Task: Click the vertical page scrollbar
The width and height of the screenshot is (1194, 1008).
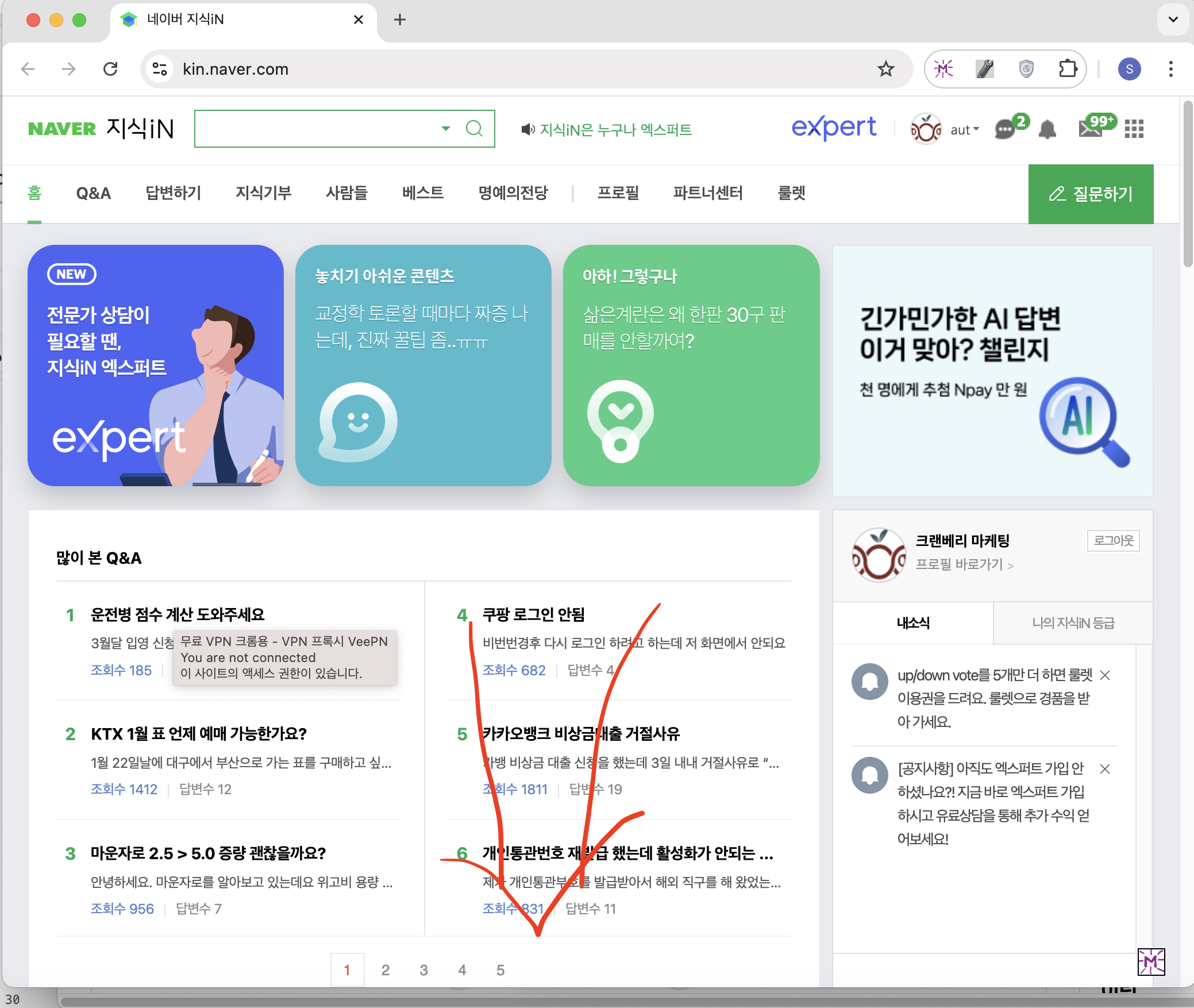Action: [1188, 184]
